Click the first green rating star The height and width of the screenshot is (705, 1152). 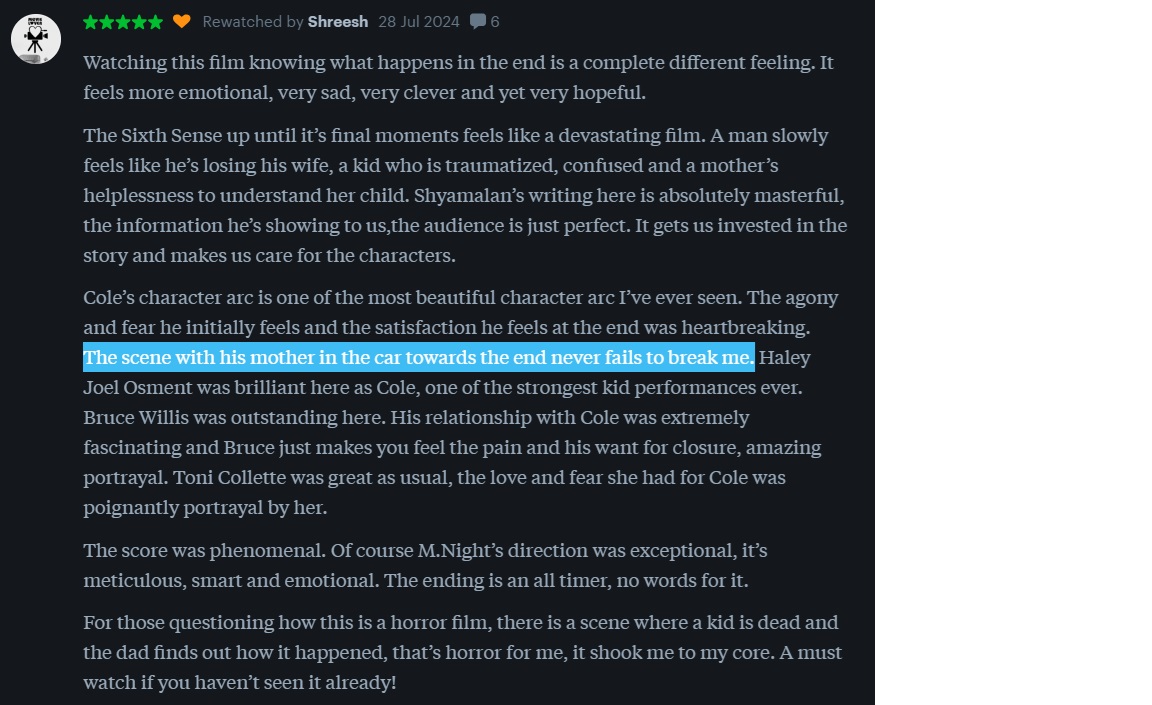click(x=91, y=21)
